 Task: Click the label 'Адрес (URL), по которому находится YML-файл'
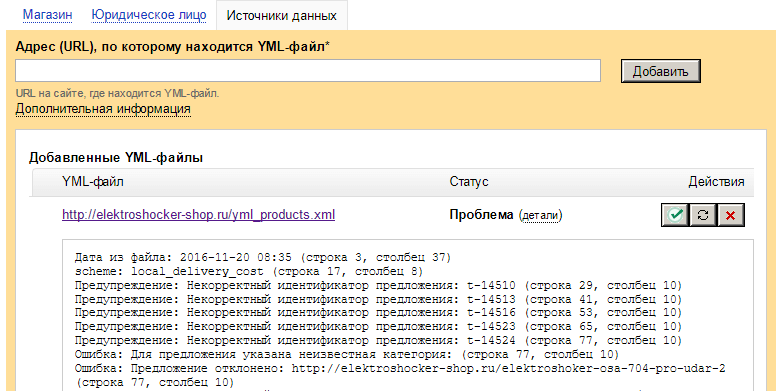coord(173,47)
